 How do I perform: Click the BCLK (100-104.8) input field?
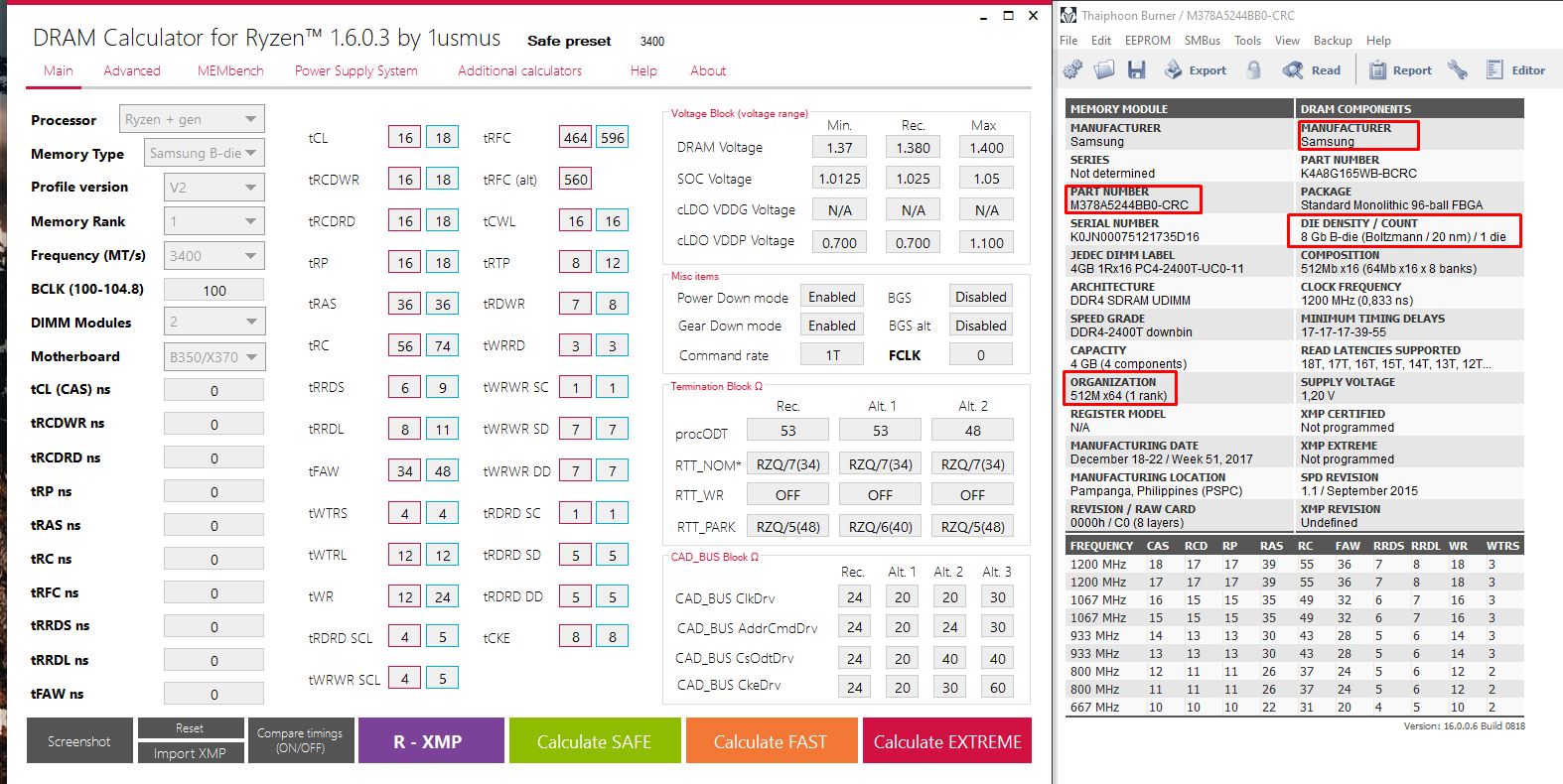[x=214, y=290]
